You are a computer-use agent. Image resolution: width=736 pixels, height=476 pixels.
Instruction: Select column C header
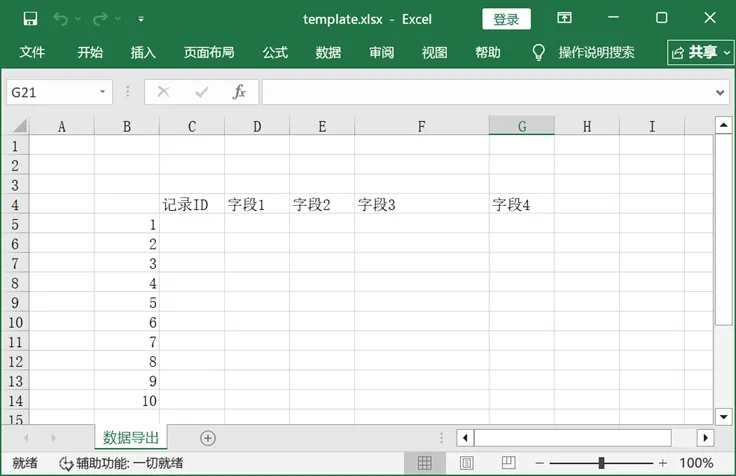192,126
